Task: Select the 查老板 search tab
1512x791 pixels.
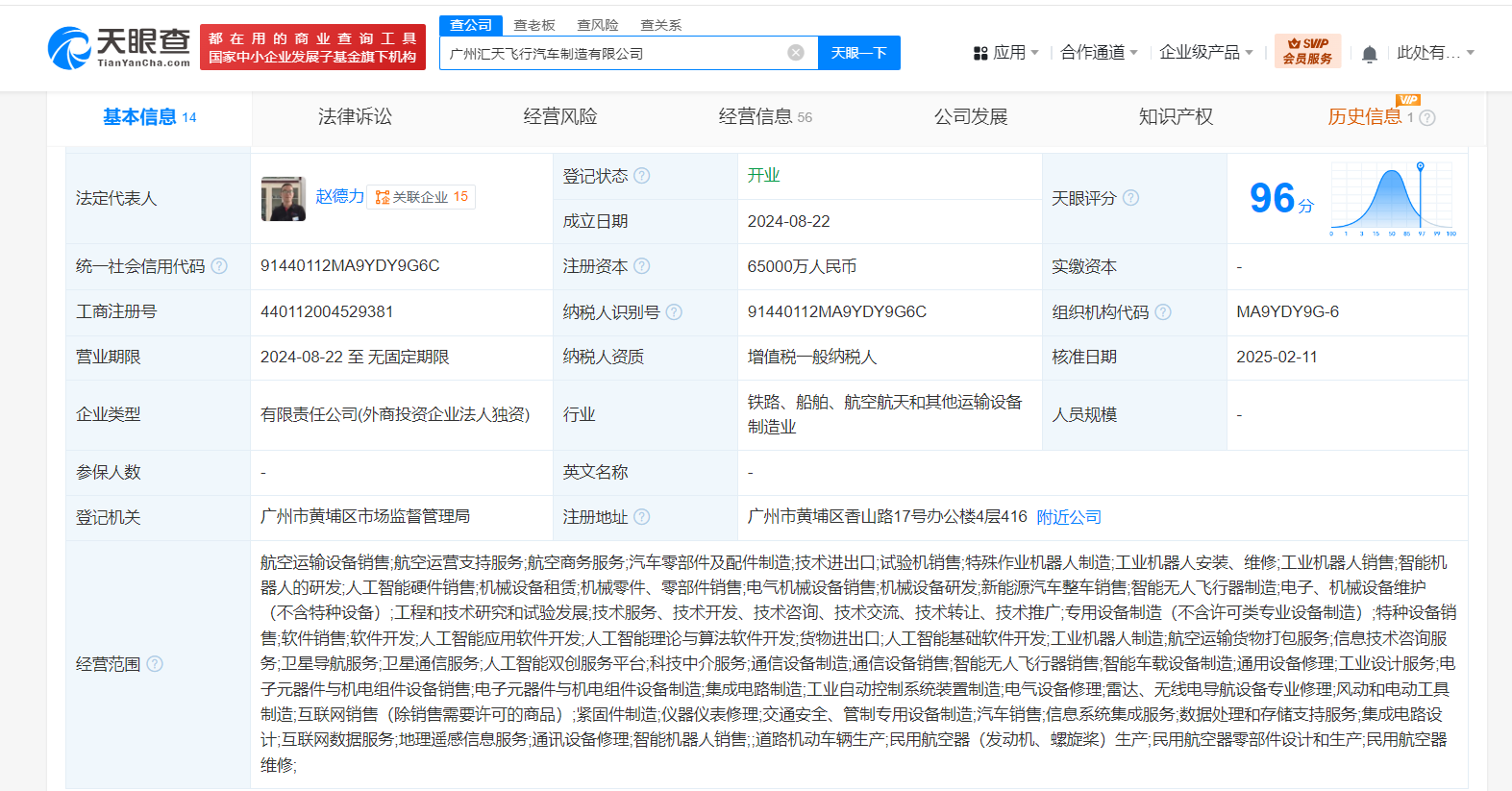Action: pos(534,25)
